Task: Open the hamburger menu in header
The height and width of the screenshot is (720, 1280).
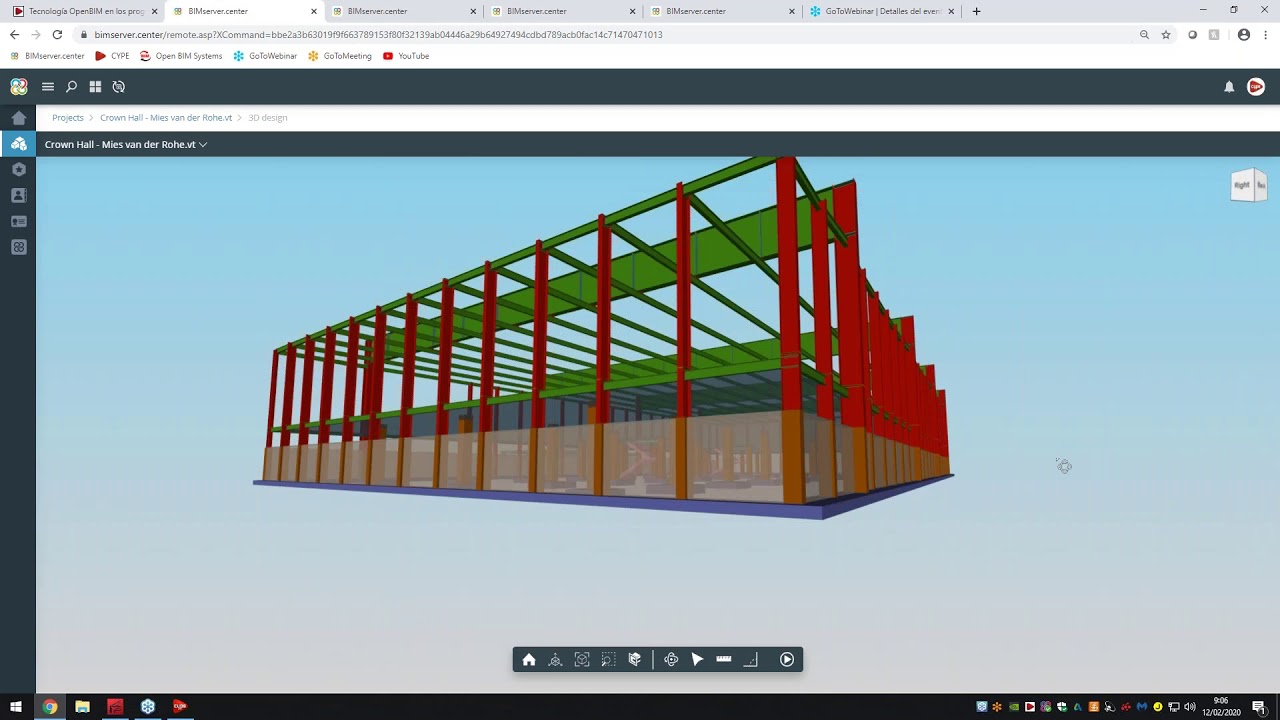Action: pyautogui.click(x=47, y=87)
